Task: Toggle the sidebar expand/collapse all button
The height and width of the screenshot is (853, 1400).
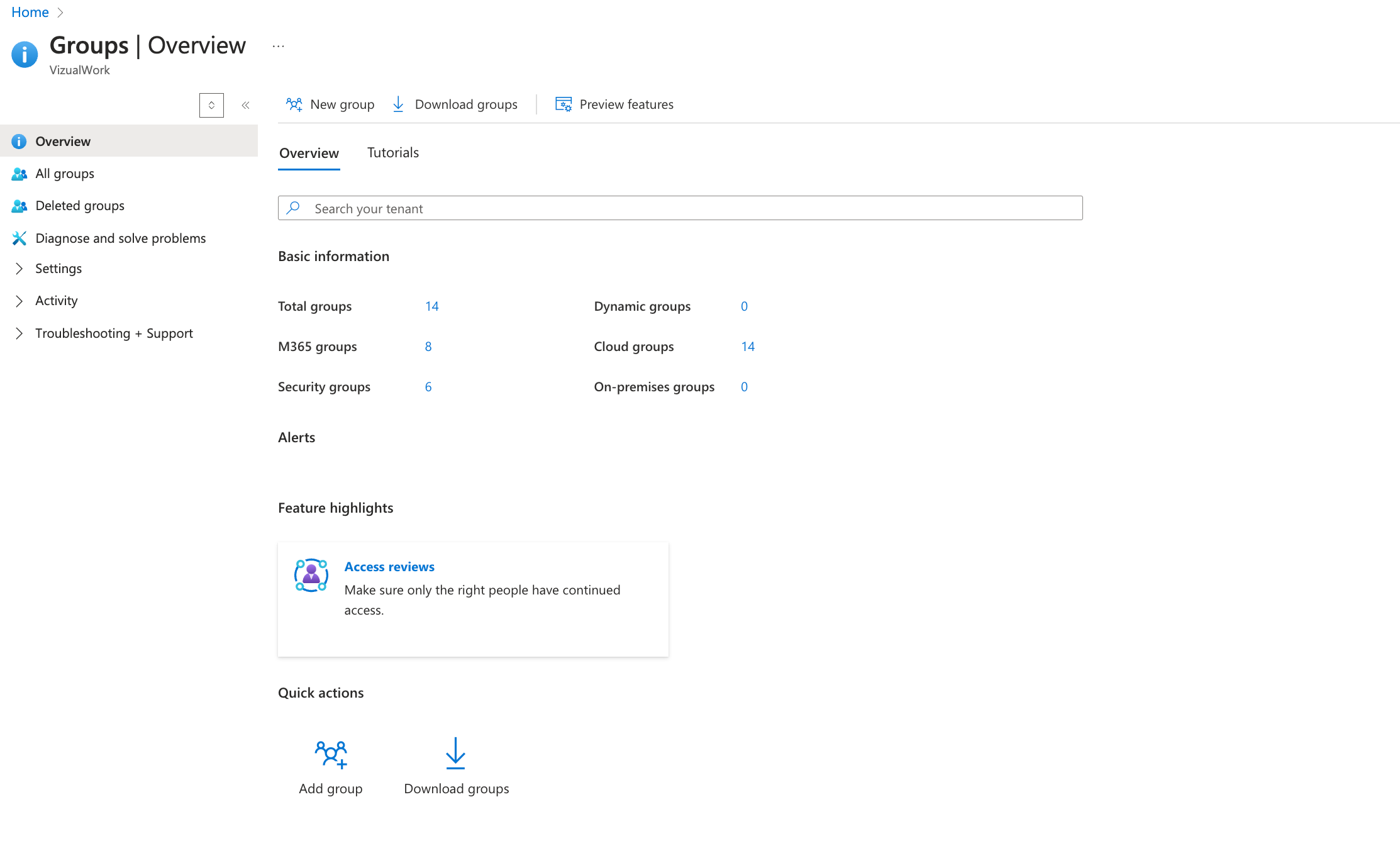Action: [211, 105]
